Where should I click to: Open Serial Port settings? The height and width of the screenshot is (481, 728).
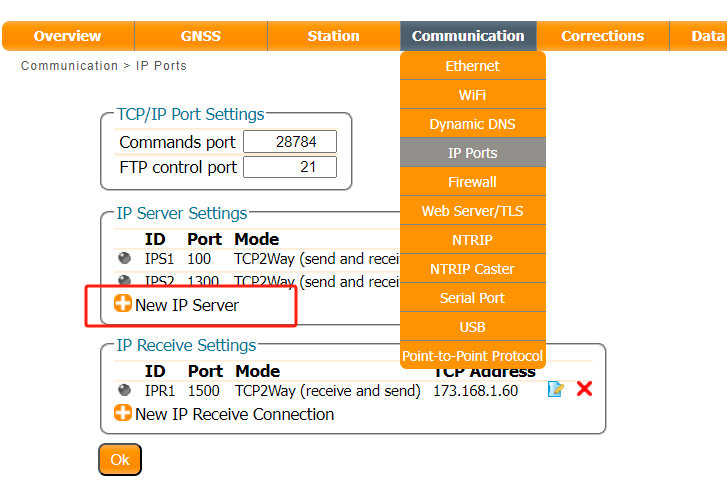pos(472,298)
